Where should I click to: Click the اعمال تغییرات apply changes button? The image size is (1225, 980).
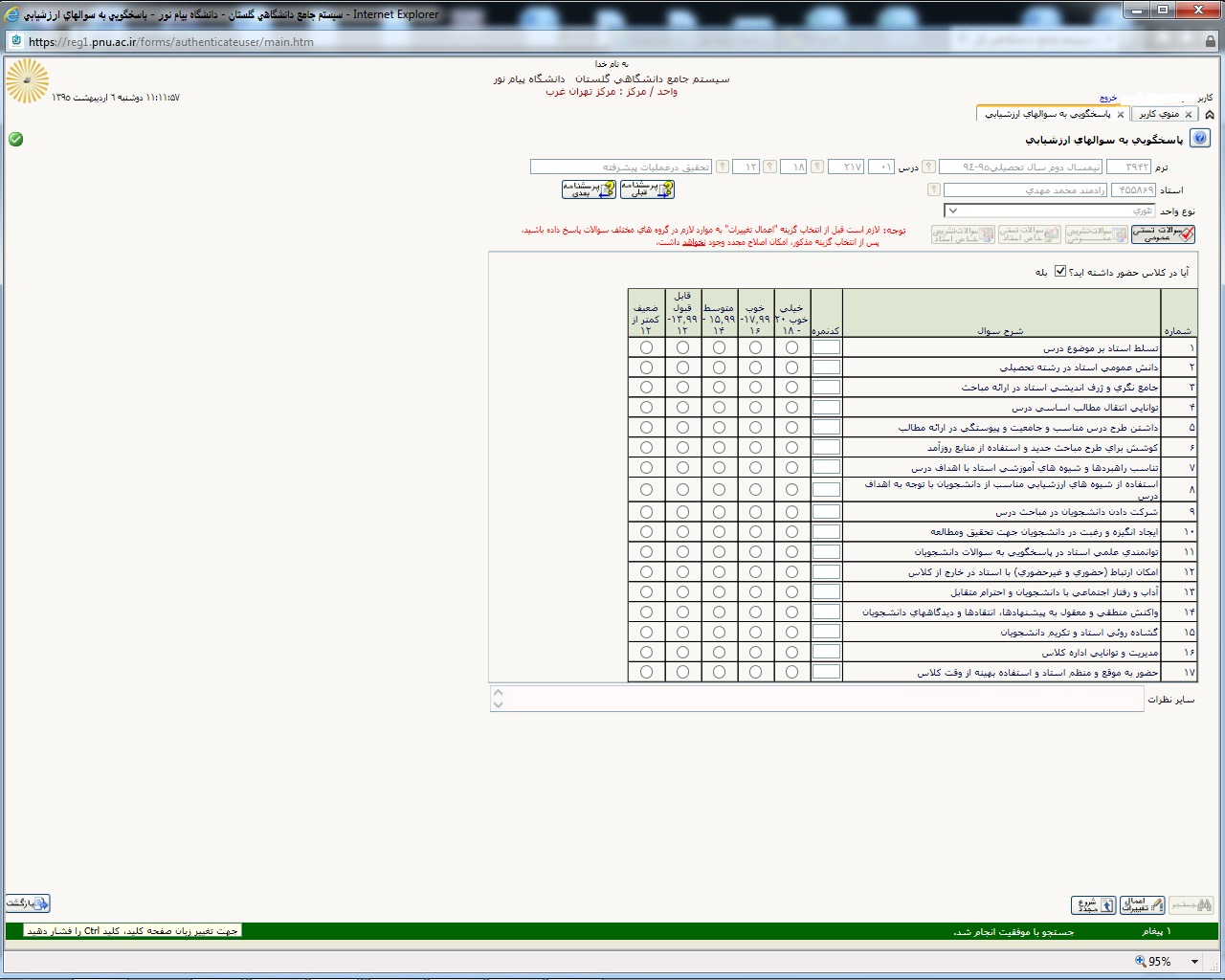1143,904
